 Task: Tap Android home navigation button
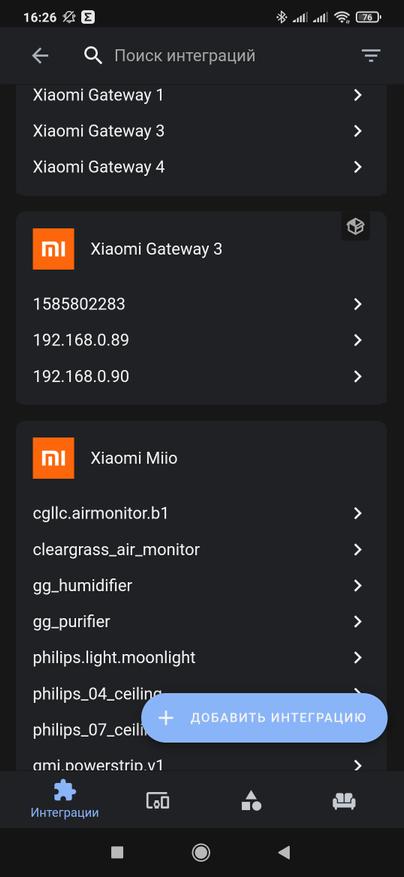[201, 852]
